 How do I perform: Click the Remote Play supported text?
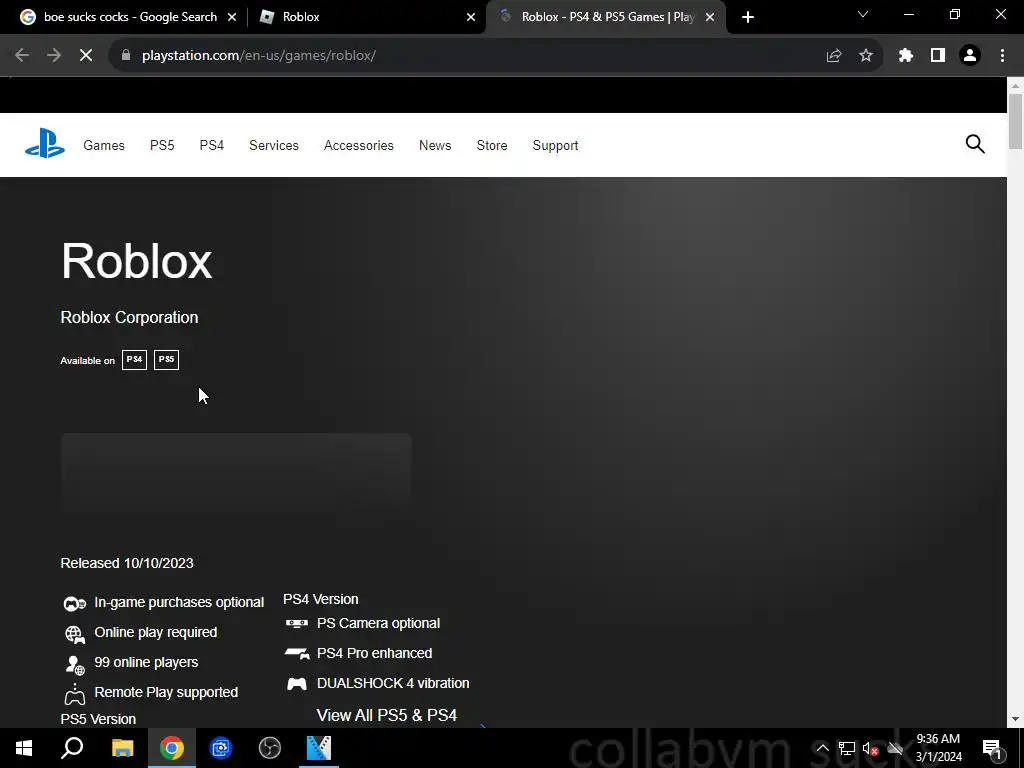(166, 692)
